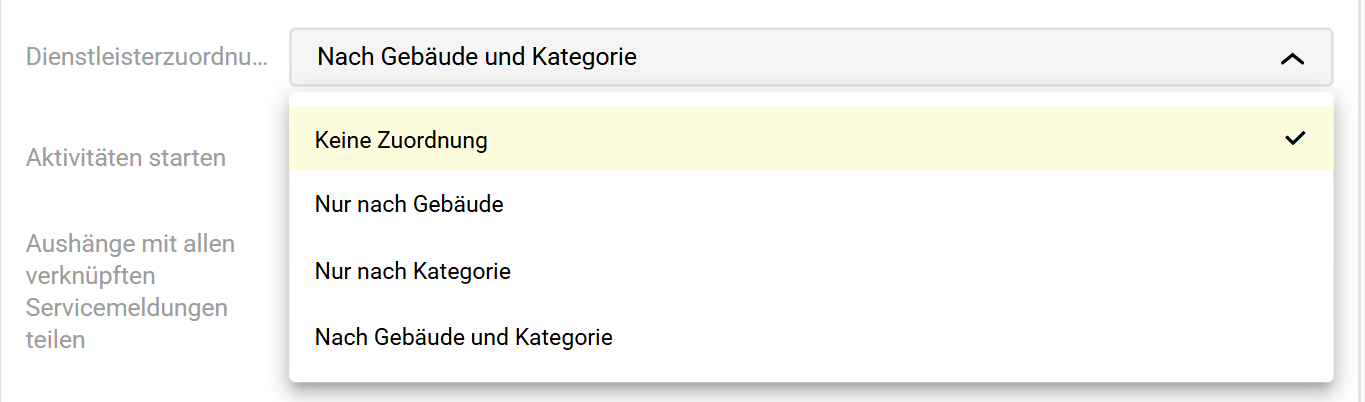
Task: Choose "Nur nach Gebäude" from the list
Action: [x=409, y=205]
